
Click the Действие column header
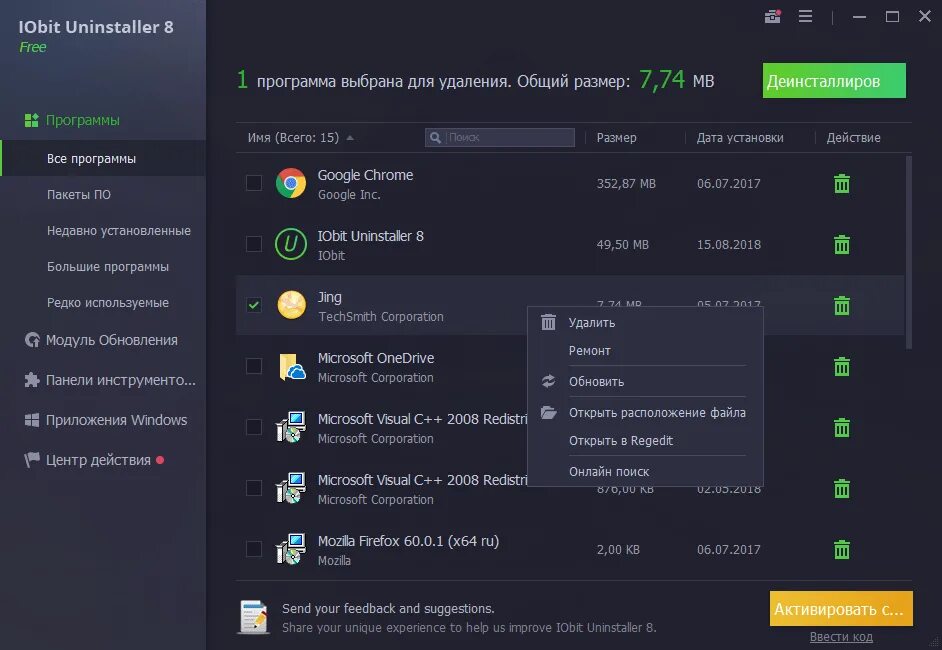[853, 138]
